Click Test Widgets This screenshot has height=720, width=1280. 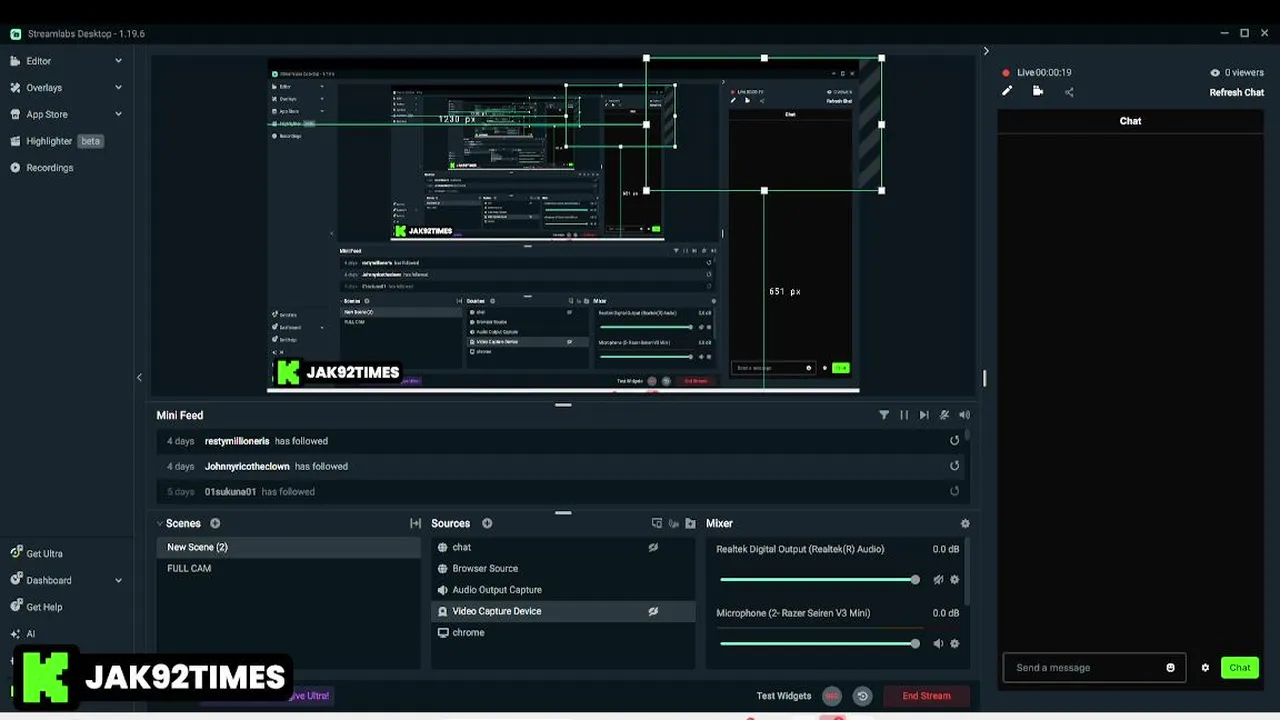pos(784,696)
